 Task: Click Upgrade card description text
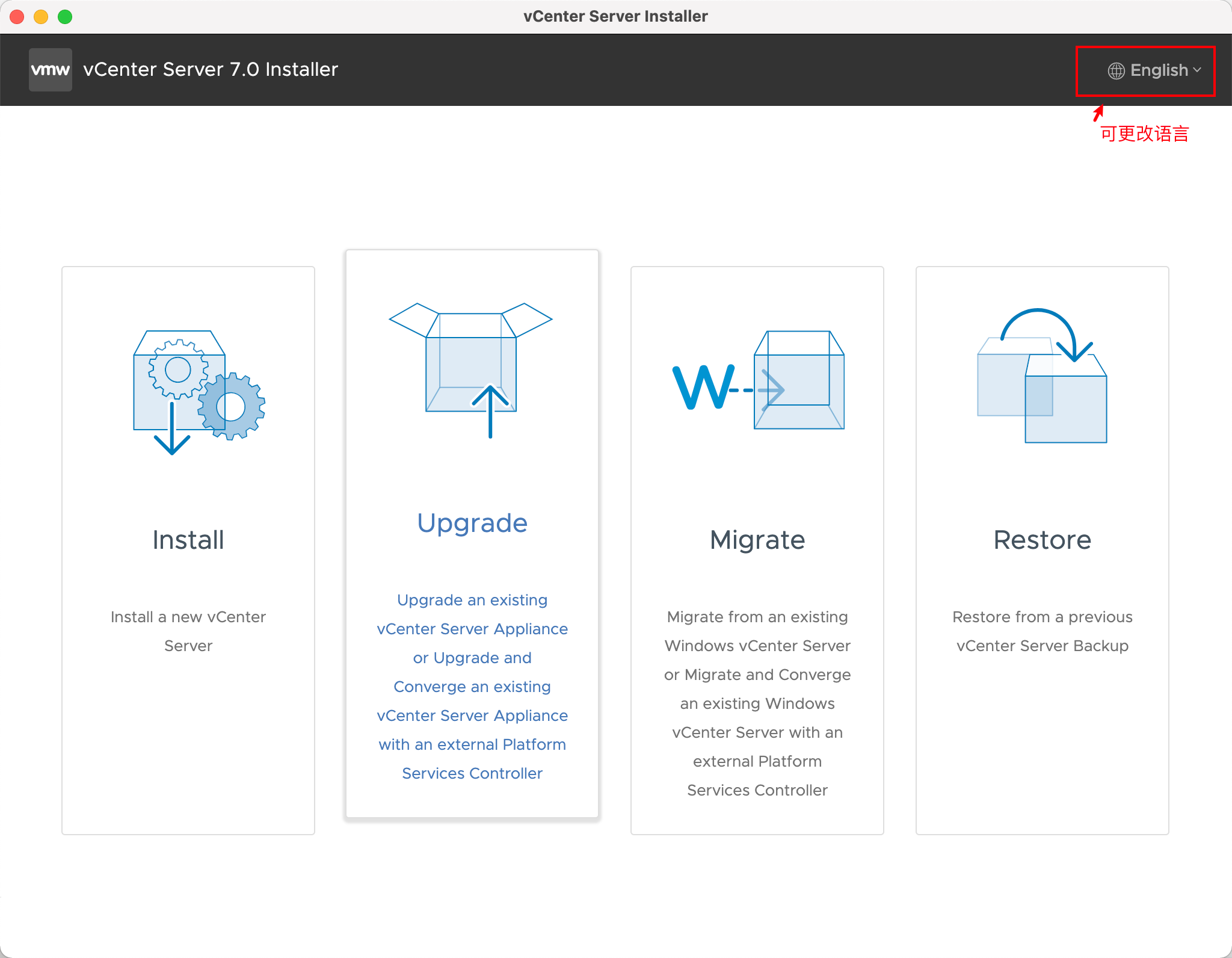[x=472, y=687]
